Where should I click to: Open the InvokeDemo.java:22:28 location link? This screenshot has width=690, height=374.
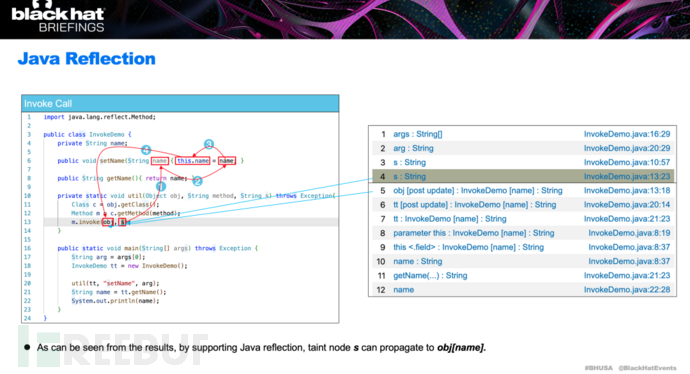pyautogui.click(x=627, y=290)
